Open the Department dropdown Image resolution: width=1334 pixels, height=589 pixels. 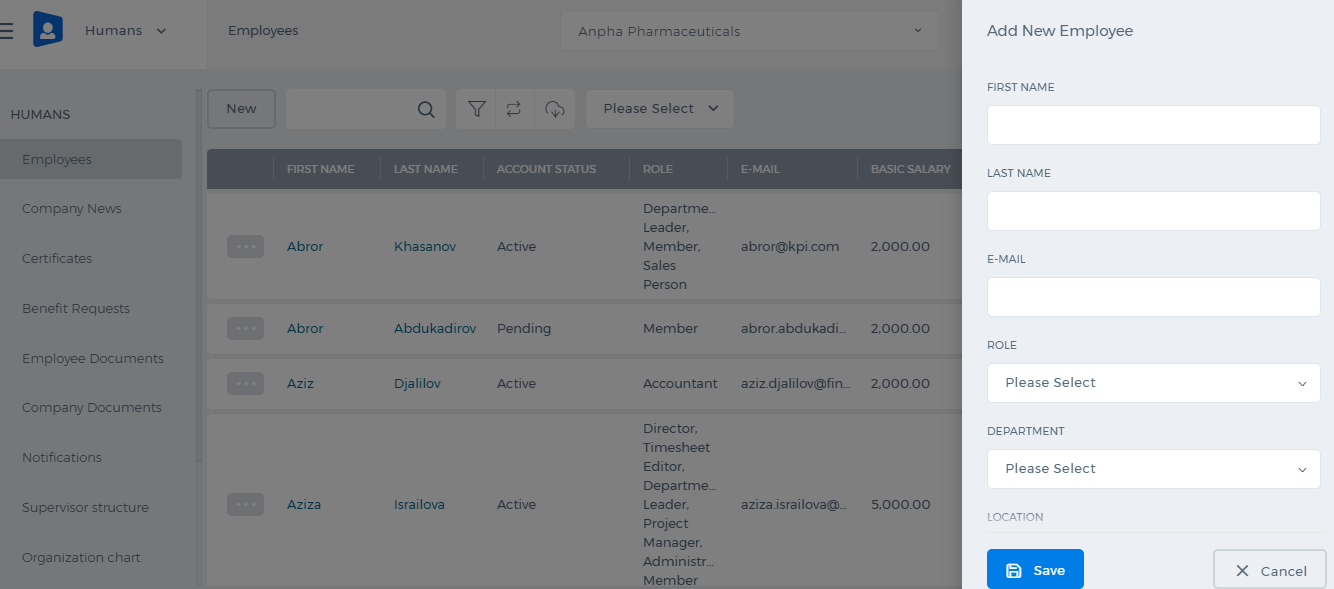[1153, 469]
